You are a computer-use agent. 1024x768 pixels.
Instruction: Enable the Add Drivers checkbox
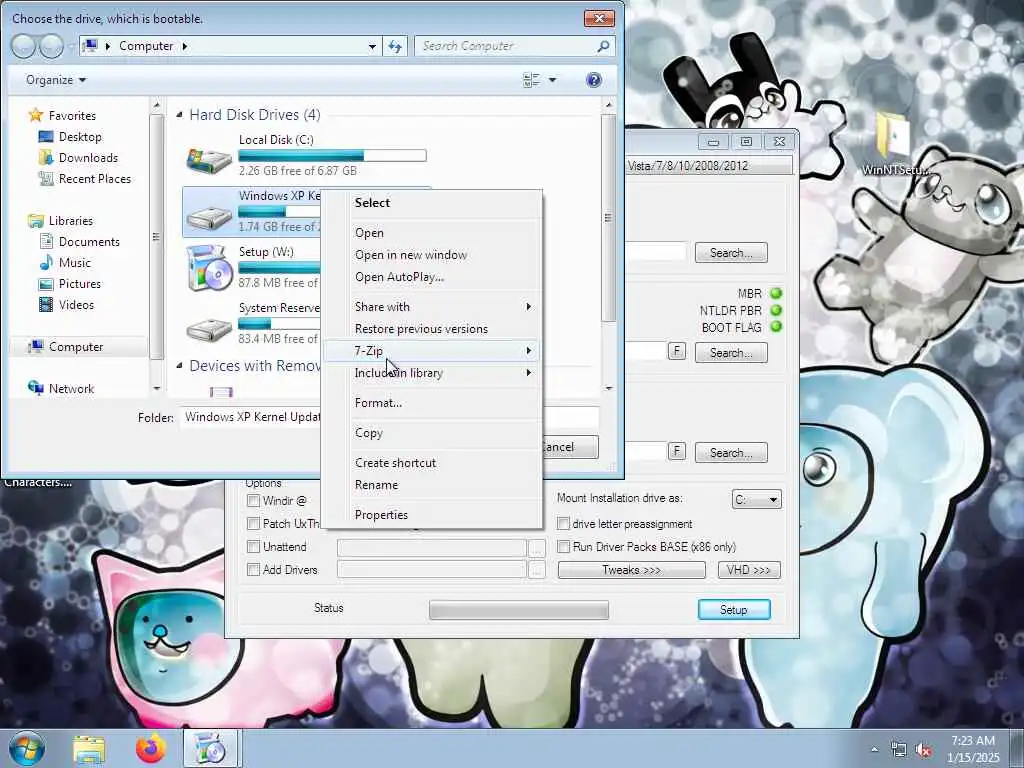pos(253,569)
